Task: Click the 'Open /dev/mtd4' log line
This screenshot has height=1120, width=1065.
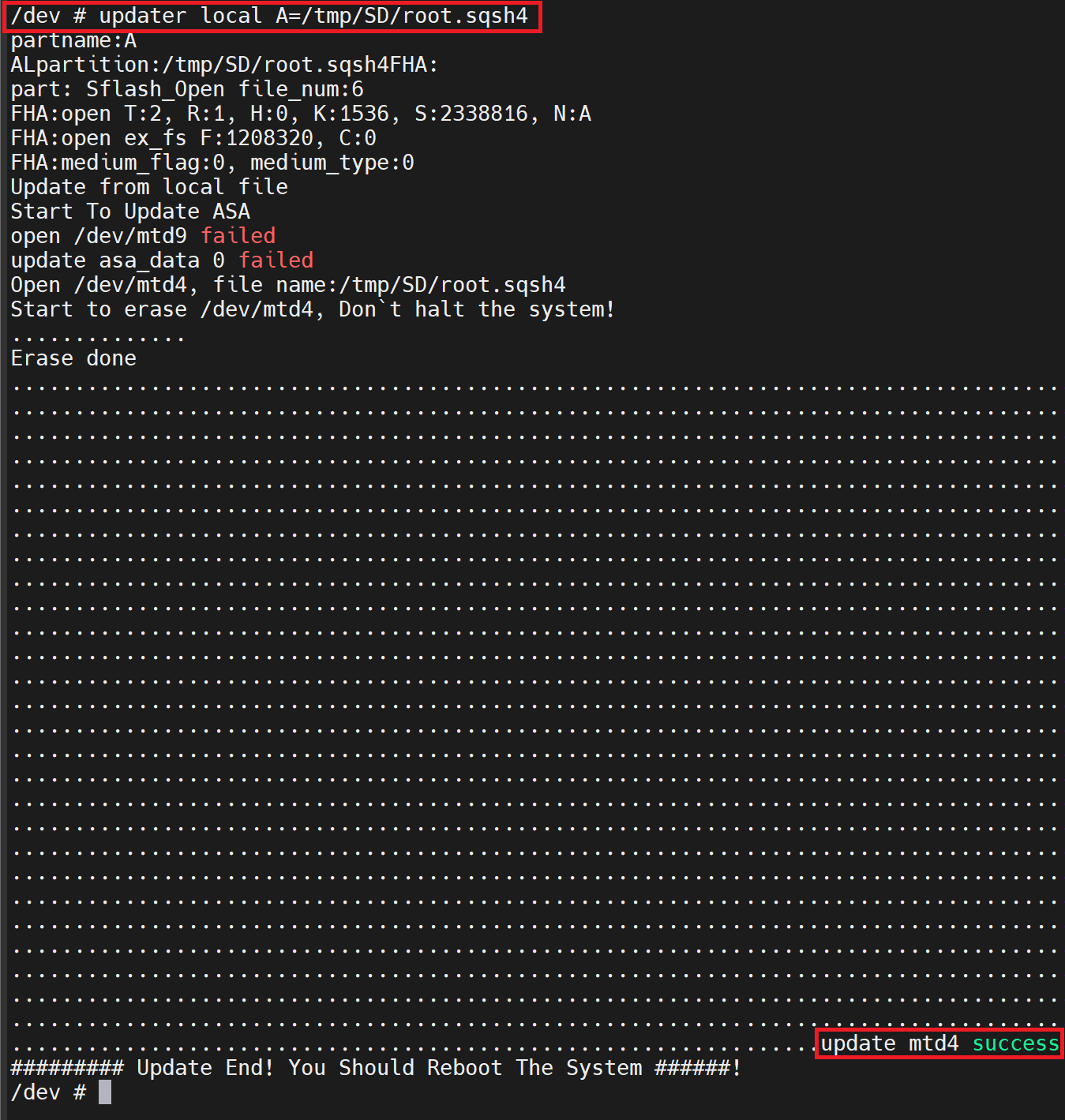Action: tap(287, 284)
